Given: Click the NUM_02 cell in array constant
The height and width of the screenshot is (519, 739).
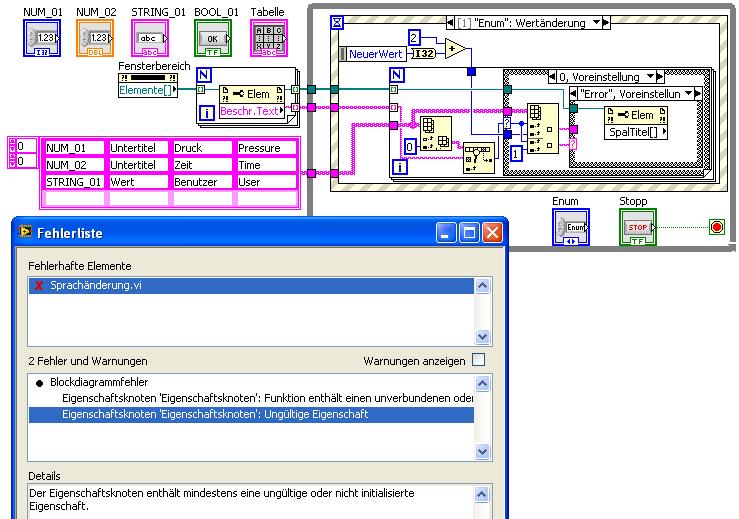Looking at the screenshot, I should click(x=74, y=165).
